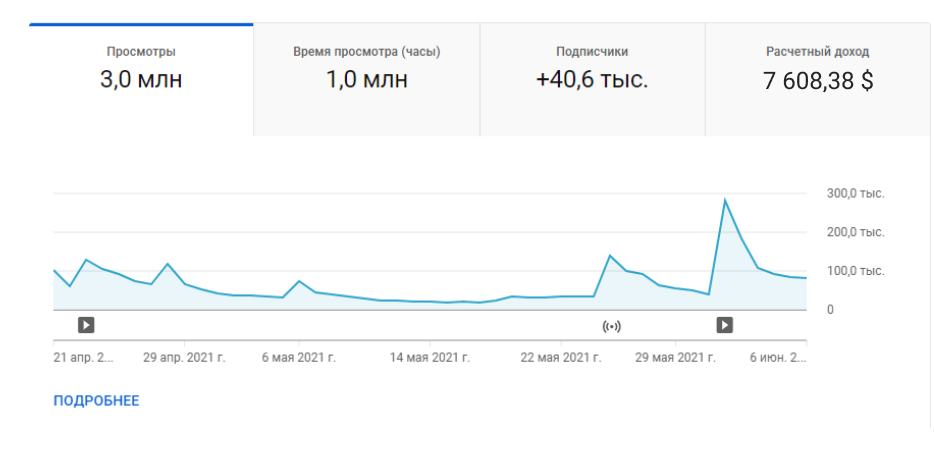Click the +40,6 тыс. subscribers value
The width and height of the screenshot is (934, 454).
(592, 80)
